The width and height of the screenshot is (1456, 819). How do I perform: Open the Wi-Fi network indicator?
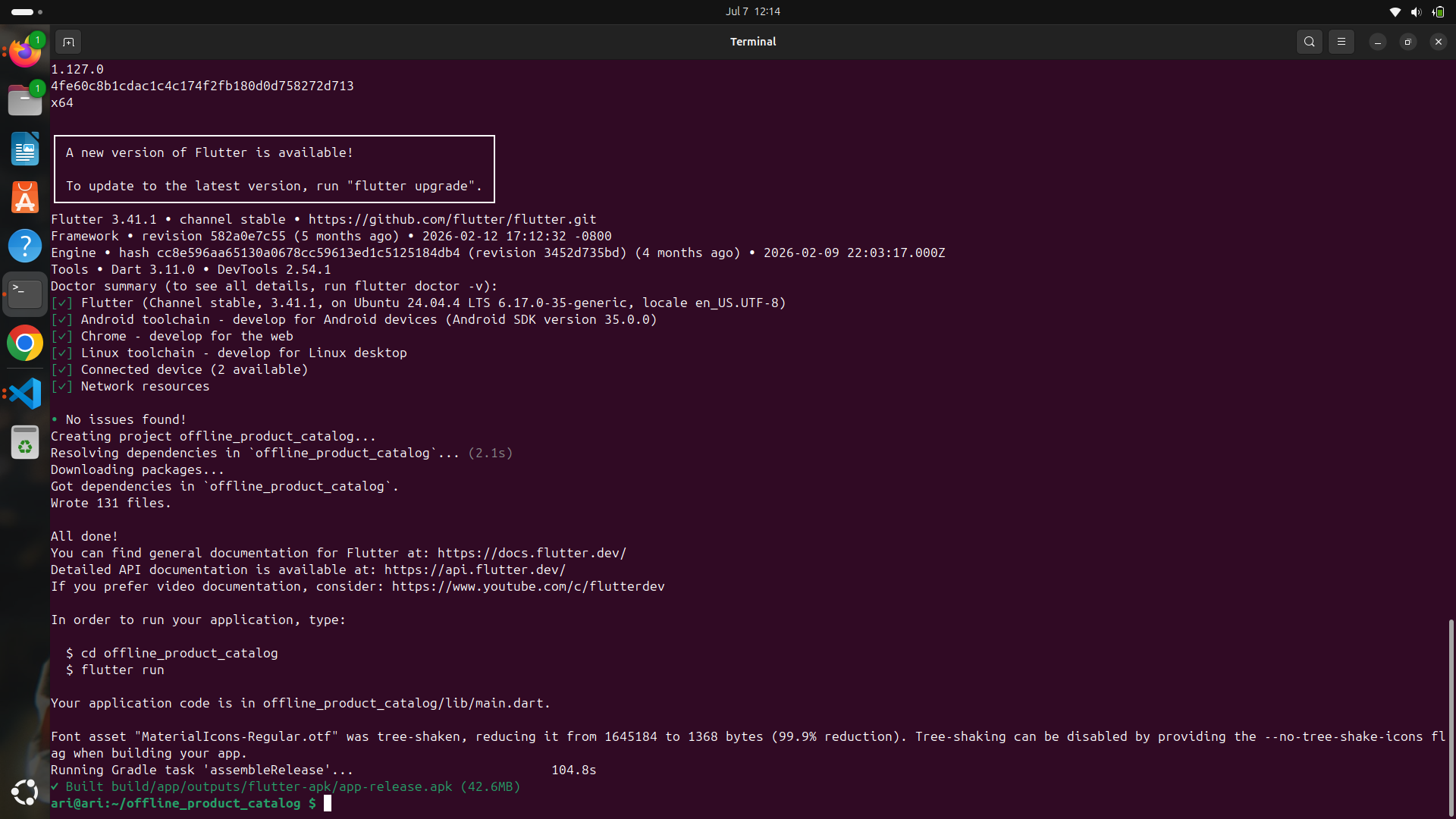tap(1395, 11)
